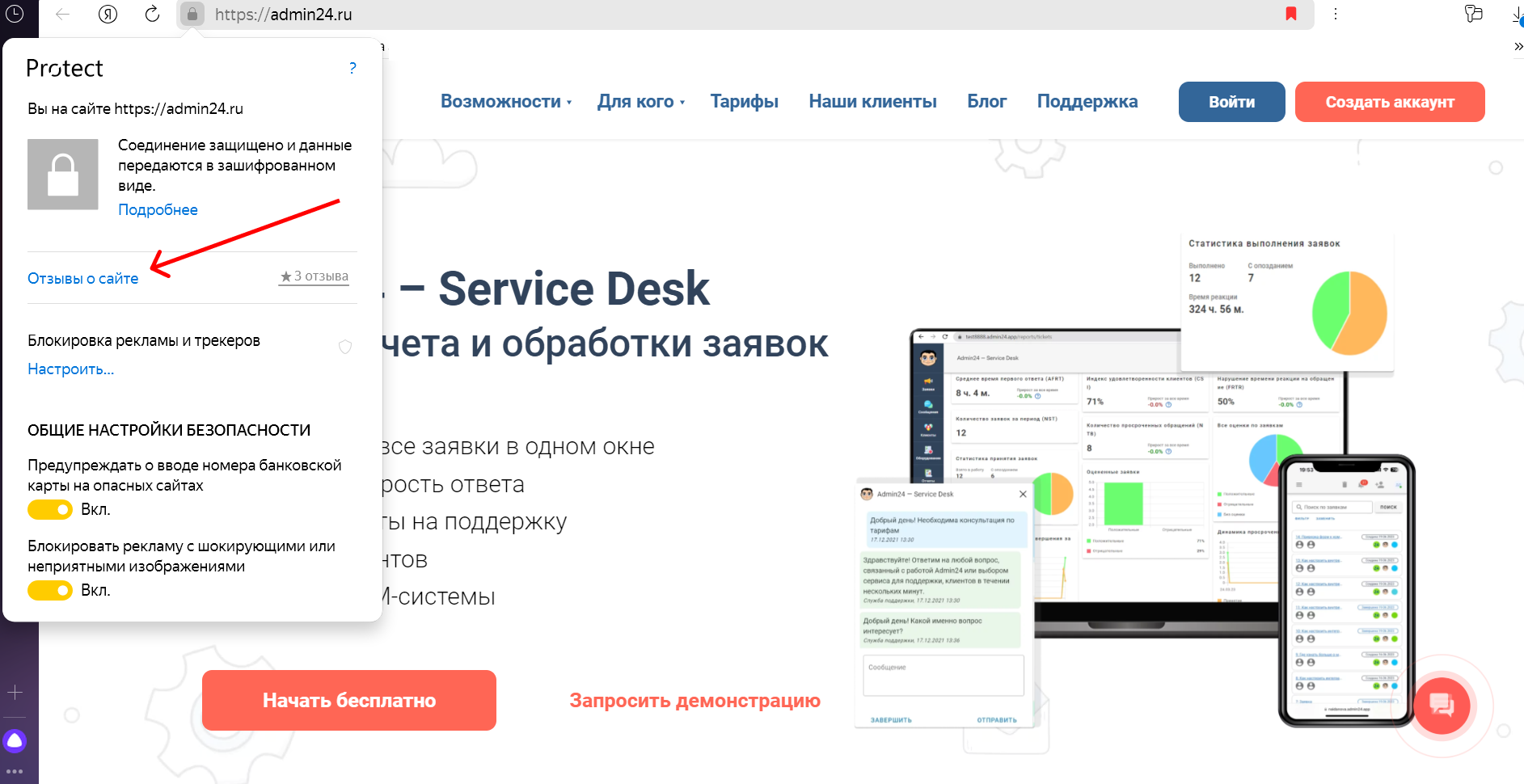Open Настроить... ad blocking settings

71,369
